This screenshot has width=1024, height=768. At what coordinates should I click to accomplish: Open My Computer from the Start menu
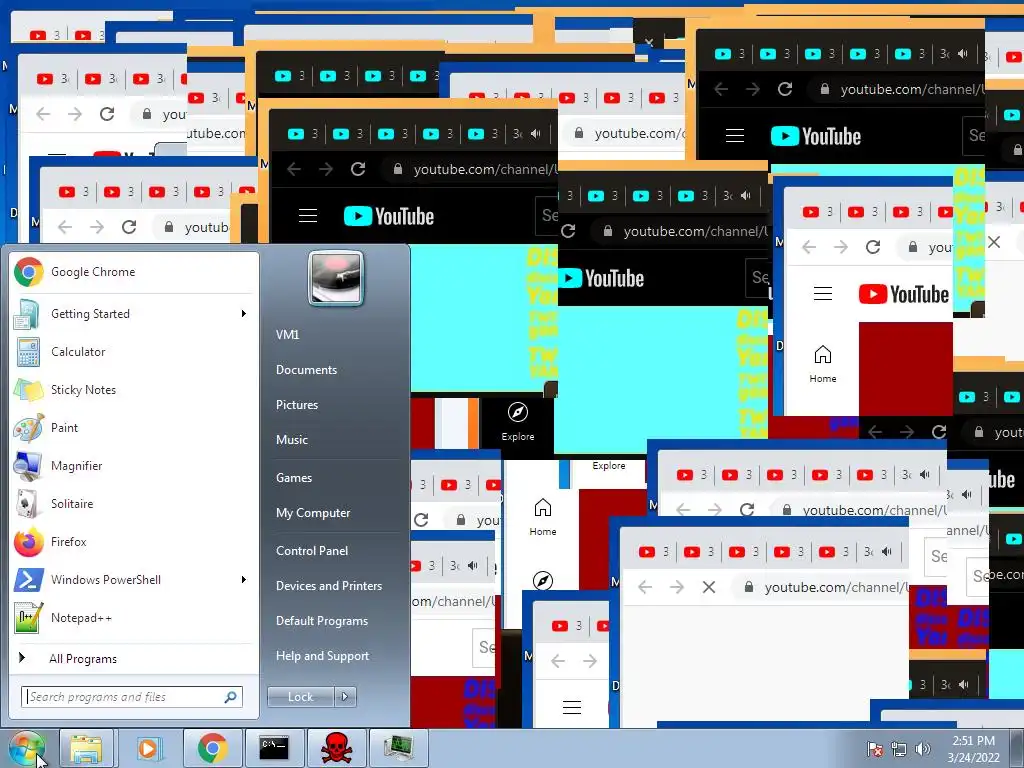[313, 513]
